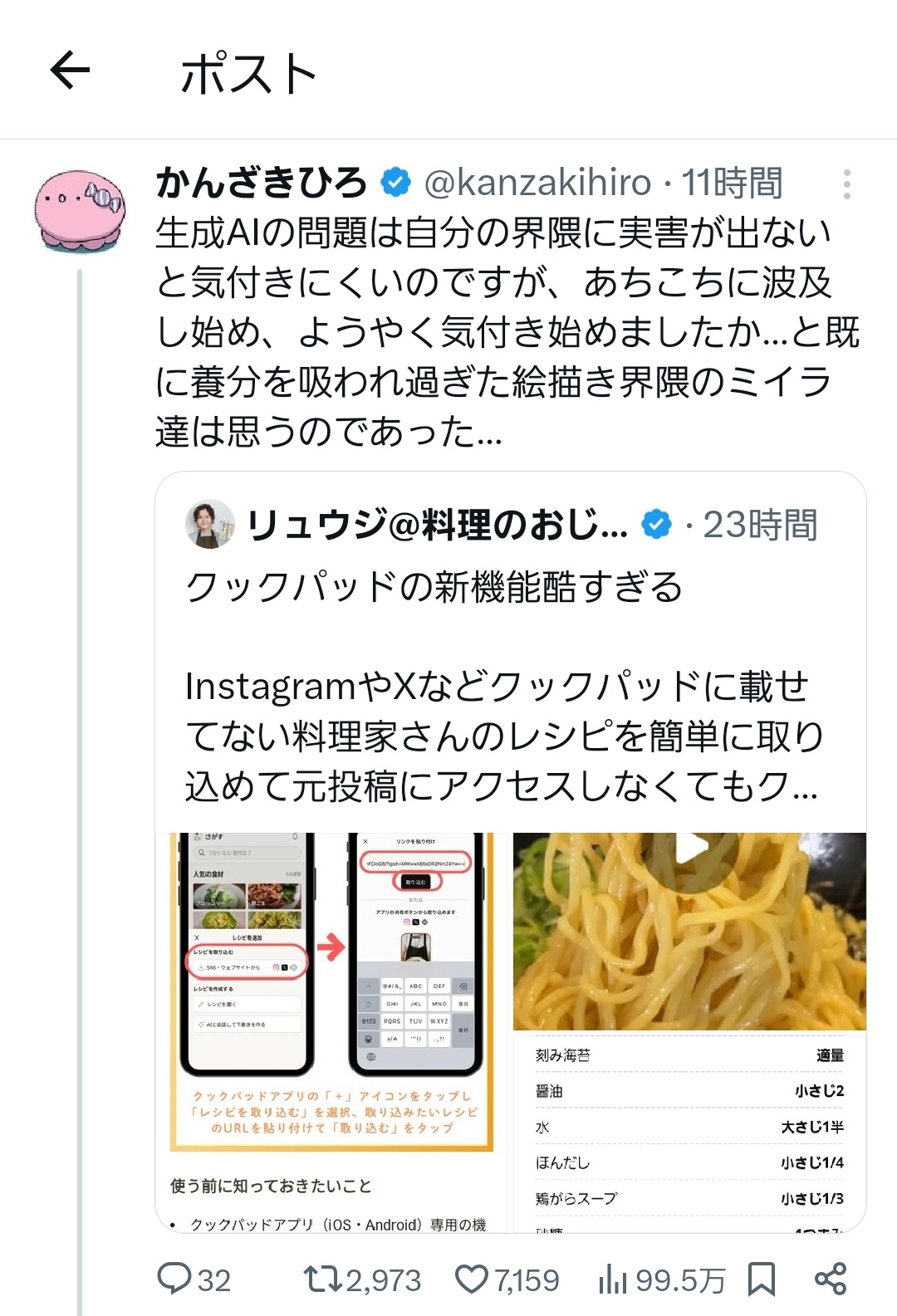Image resolution: width=897 pixels, height=1316 pixels.
Task: Tap the ポスト header title
Action: coord(249,73)
